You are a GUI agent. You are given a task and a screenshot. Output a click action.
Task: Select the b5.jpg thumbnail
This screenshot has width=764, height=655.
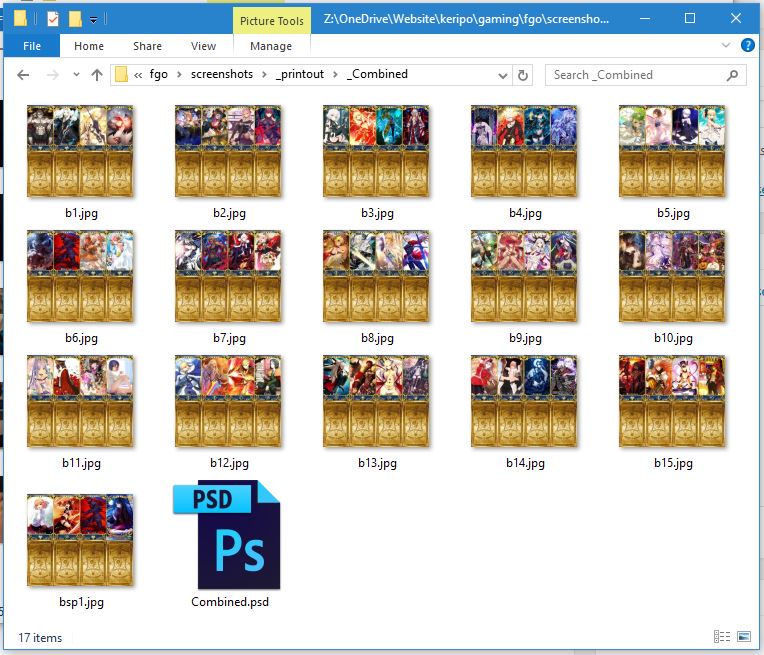[x=672, y=152]
